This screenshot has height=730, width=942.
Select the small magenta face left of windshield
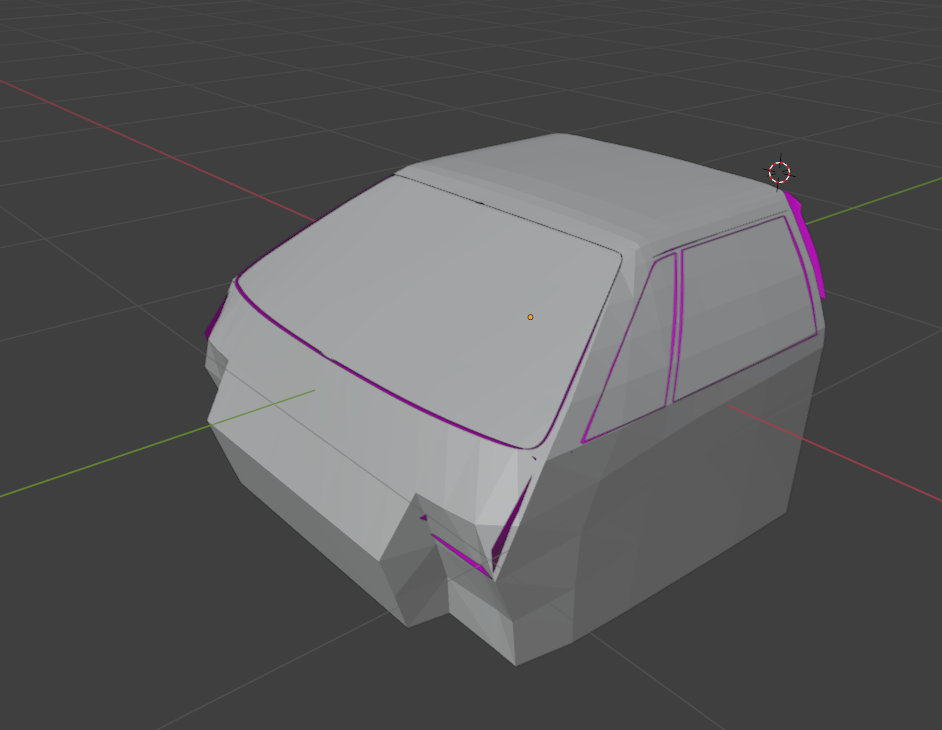(212, 327)
